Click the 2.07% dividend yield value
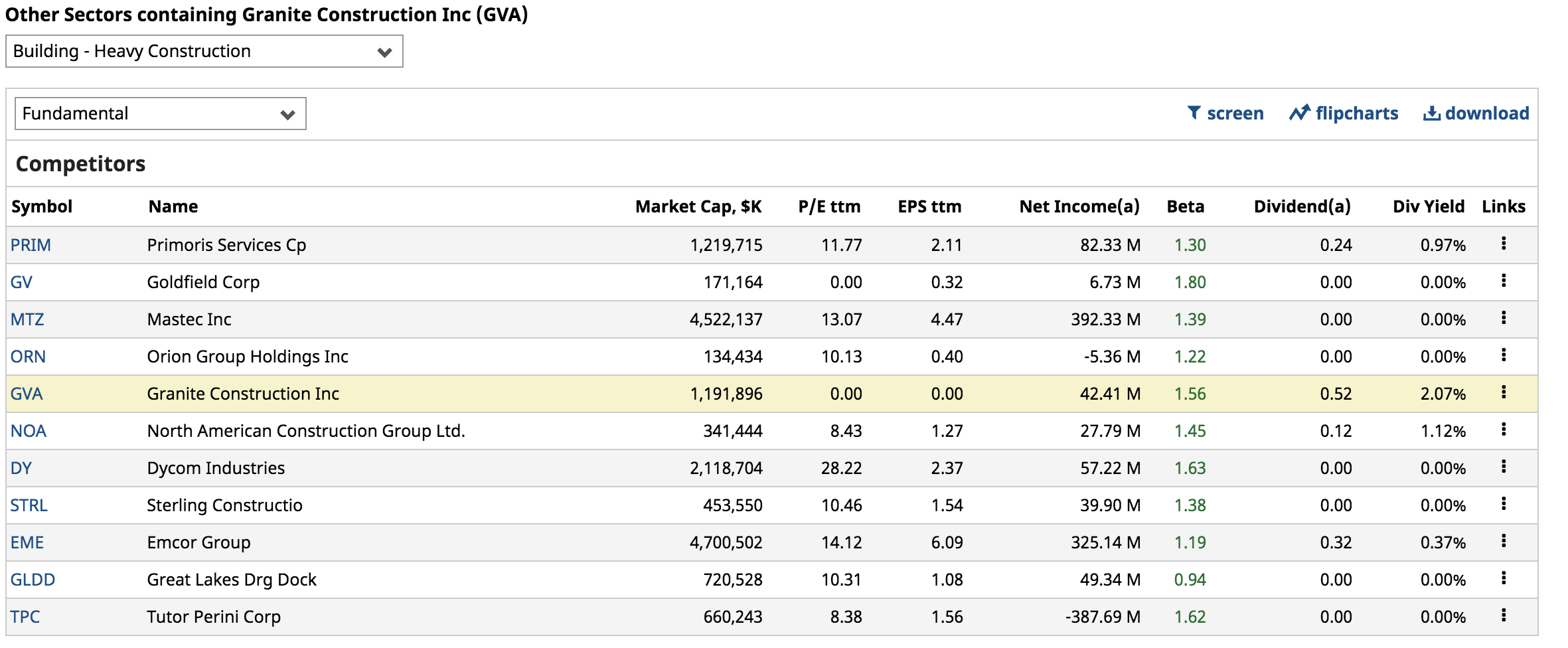The width and height of the screenshot is (1568, 648). (x=1443, y=394)
